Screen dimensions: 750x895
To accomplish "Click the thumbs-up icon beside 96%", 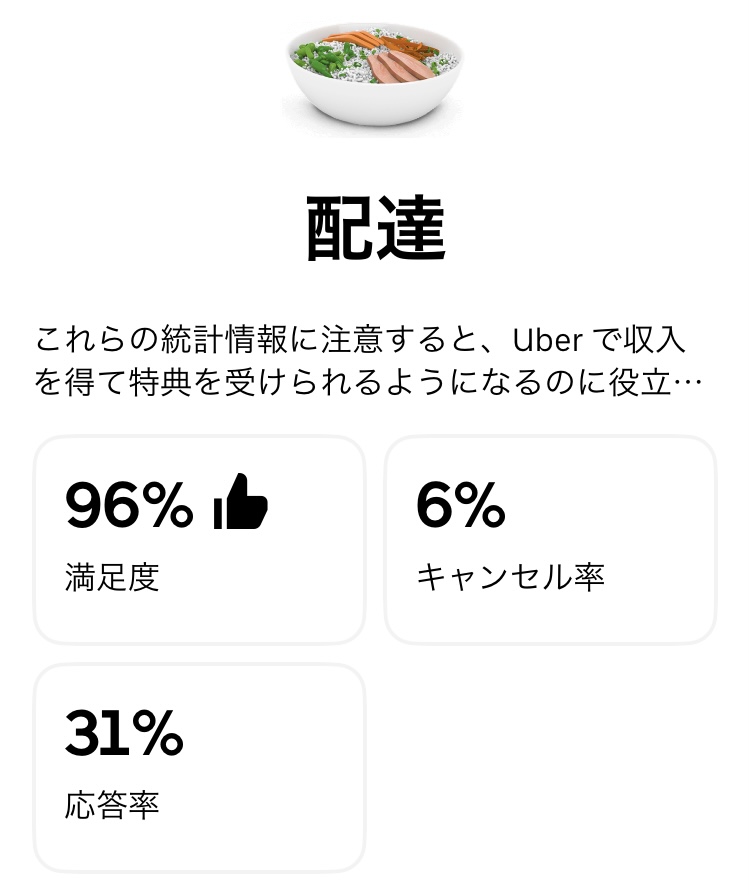I will (241, 502).
